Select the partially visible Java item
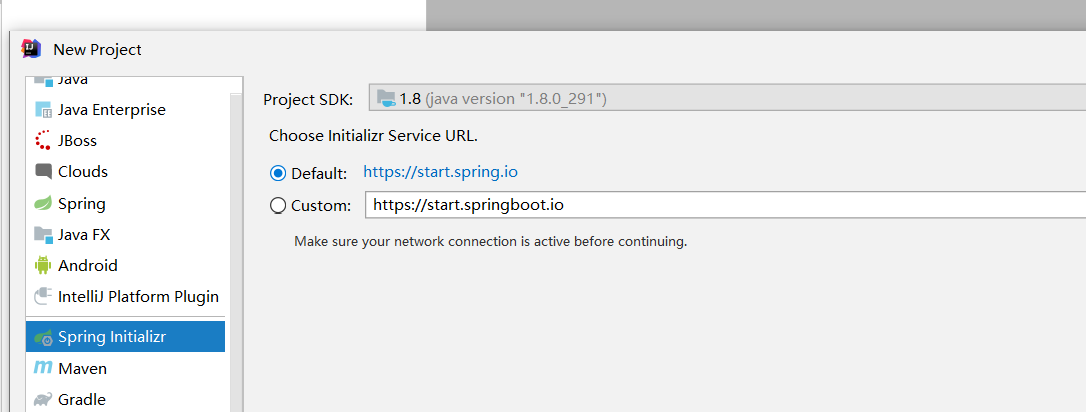Image resolution: width=1086 pixels, height=412 pixels. 125,82
